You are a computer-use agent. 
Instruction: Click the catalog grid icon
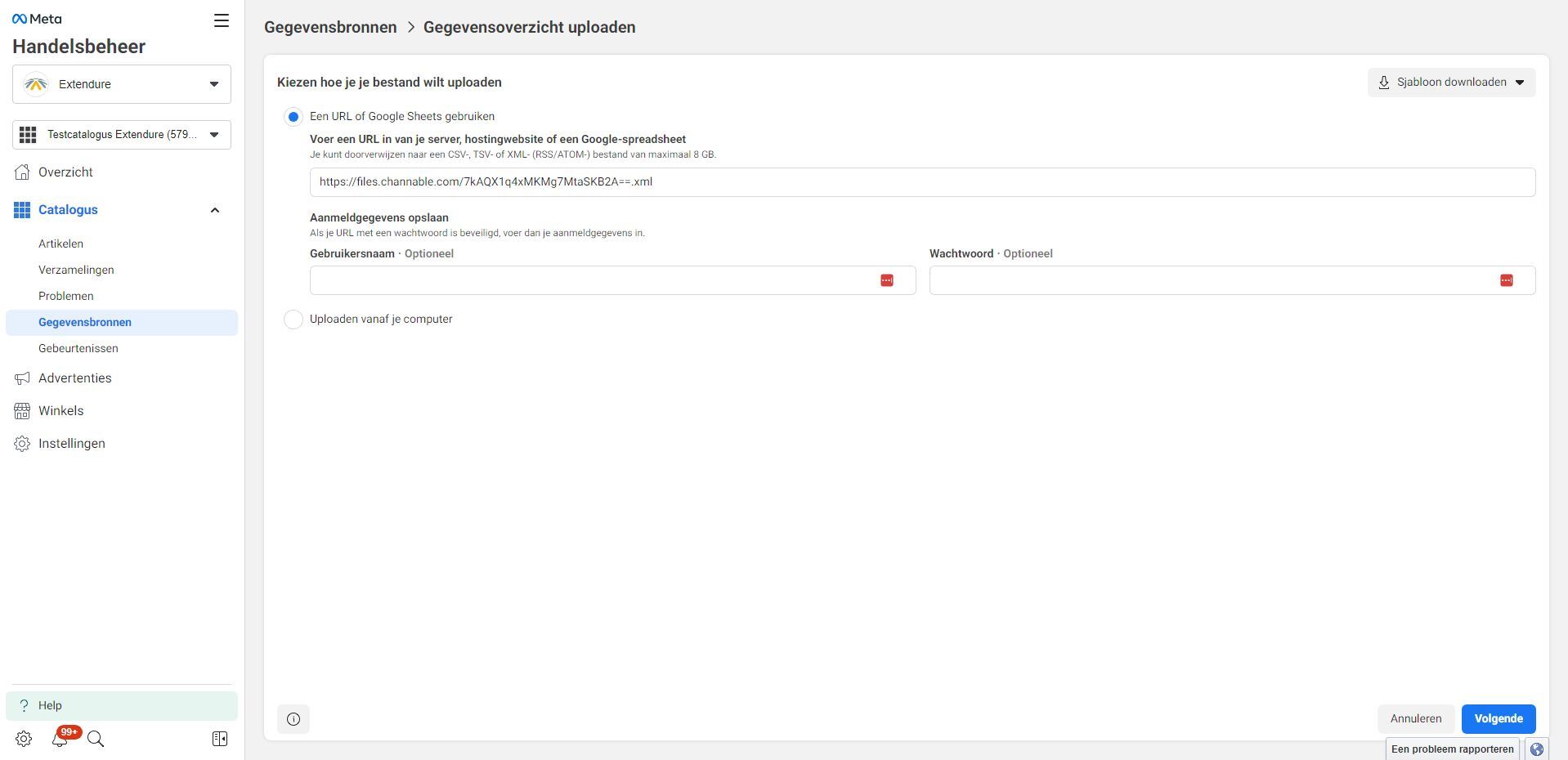[28, 135]
